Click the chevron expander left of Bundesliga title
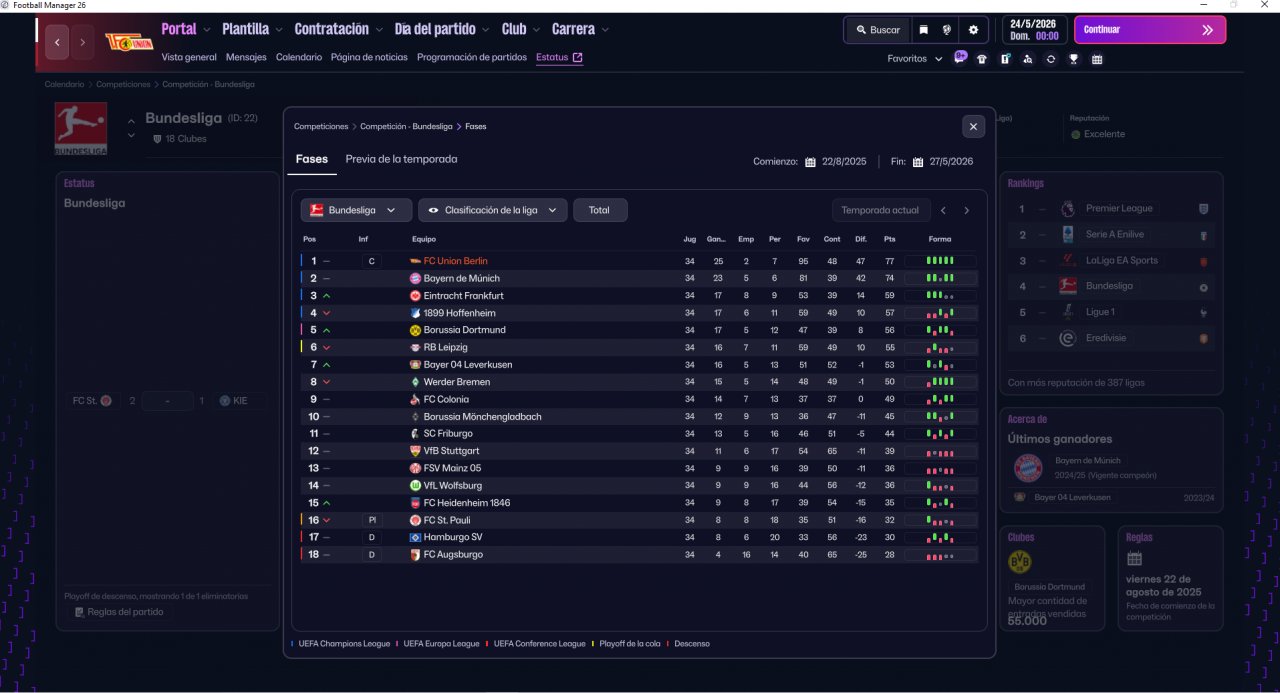 point(131,127)
